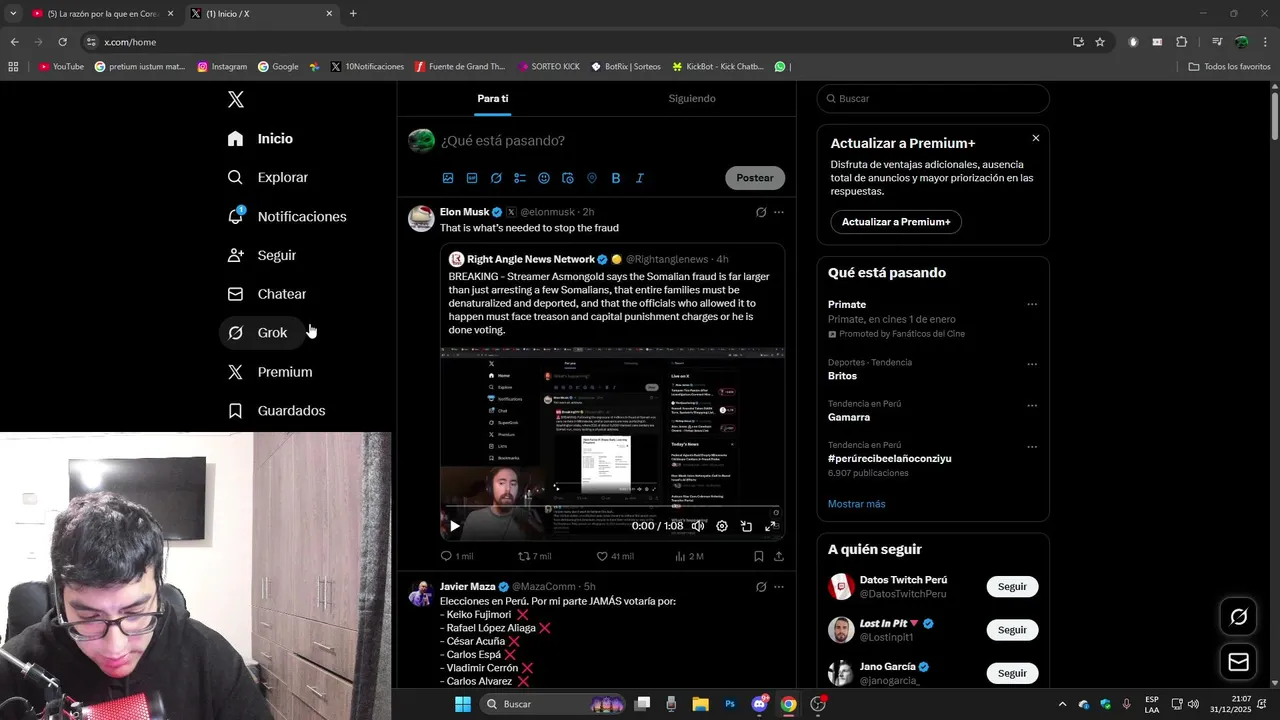Open options for #perúrecibeelañoconziyu trend
This screenshot has height=720, width=1280.
pos(1032,446)
